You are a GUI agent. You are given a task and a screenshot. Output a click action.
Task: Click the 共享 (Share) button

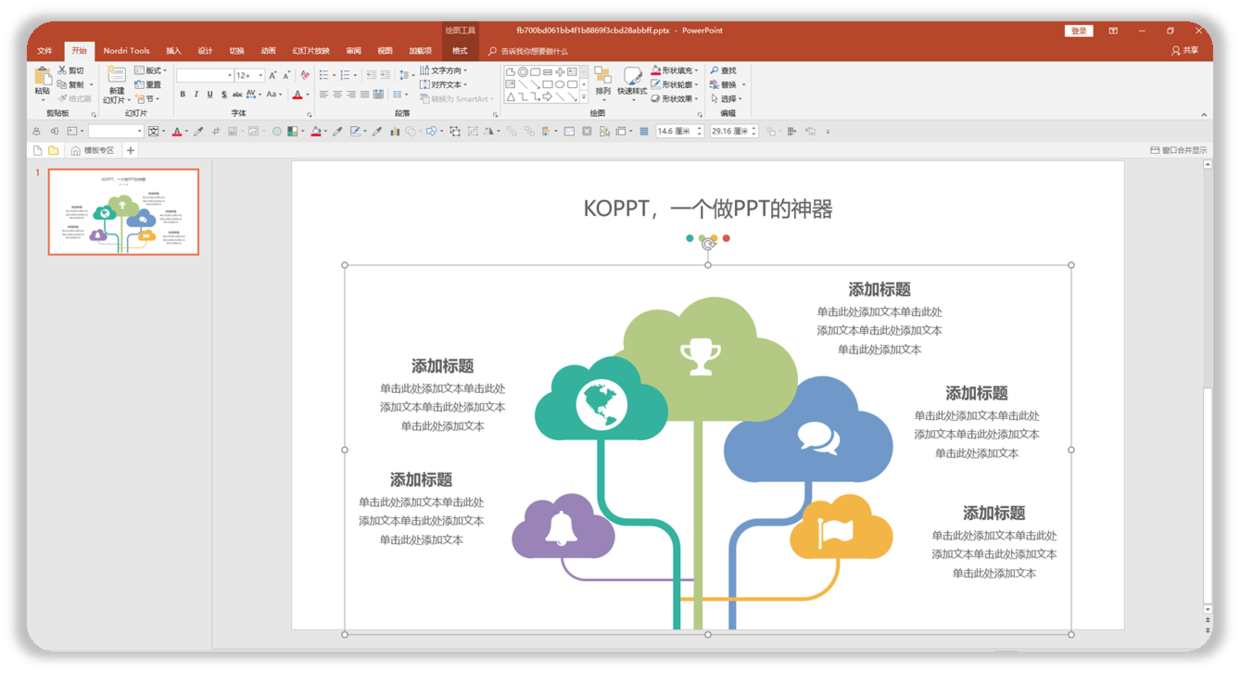[1185, 51]
